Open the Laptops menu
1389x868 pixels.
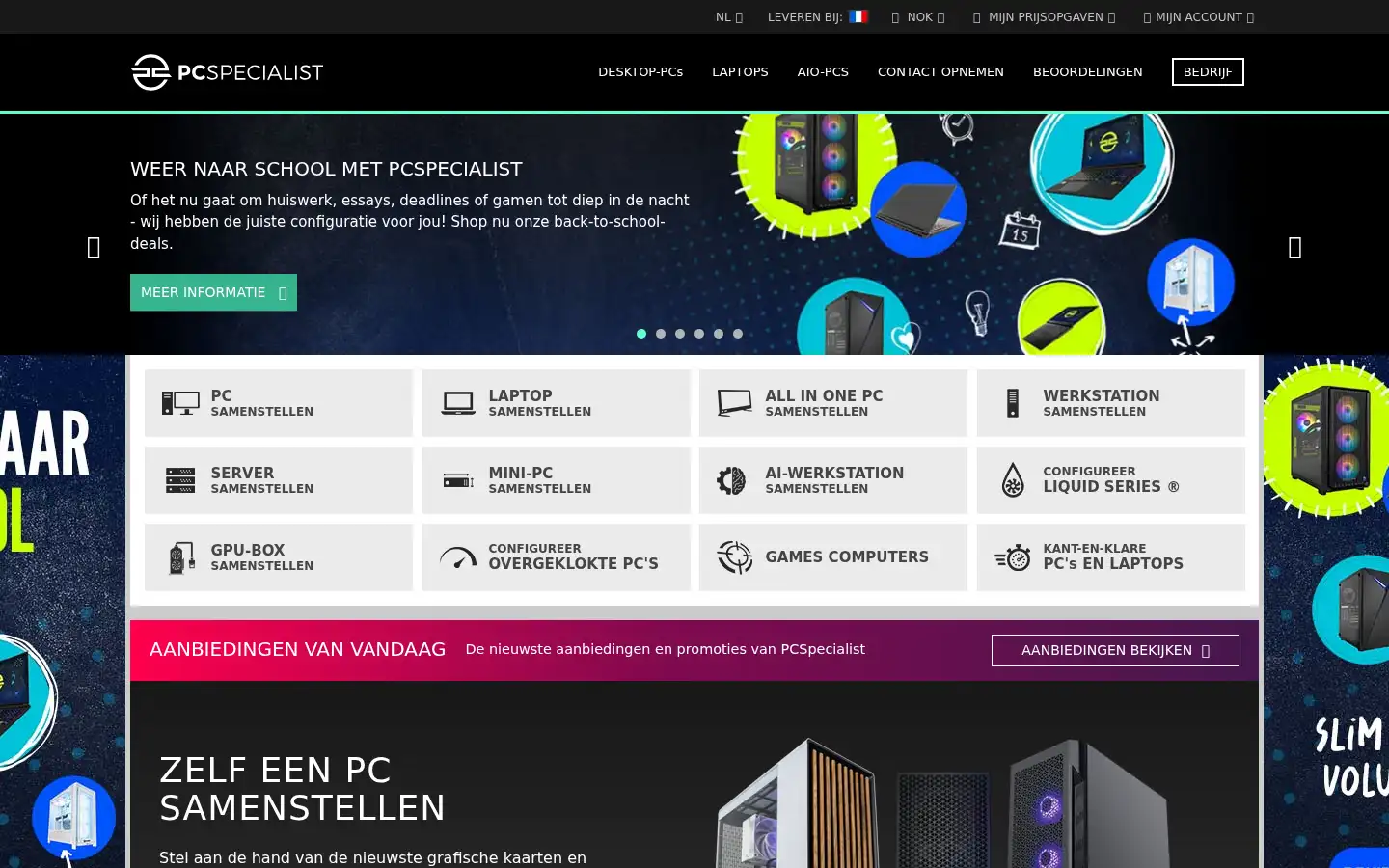(740, 72)
